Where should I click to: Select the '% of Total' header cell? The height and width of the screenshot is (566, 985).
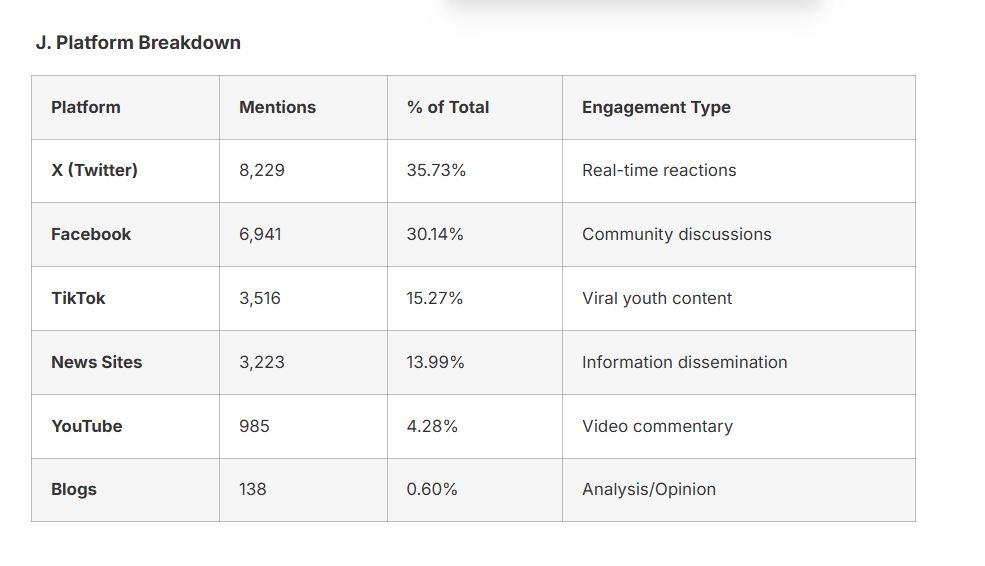point(448,107)
